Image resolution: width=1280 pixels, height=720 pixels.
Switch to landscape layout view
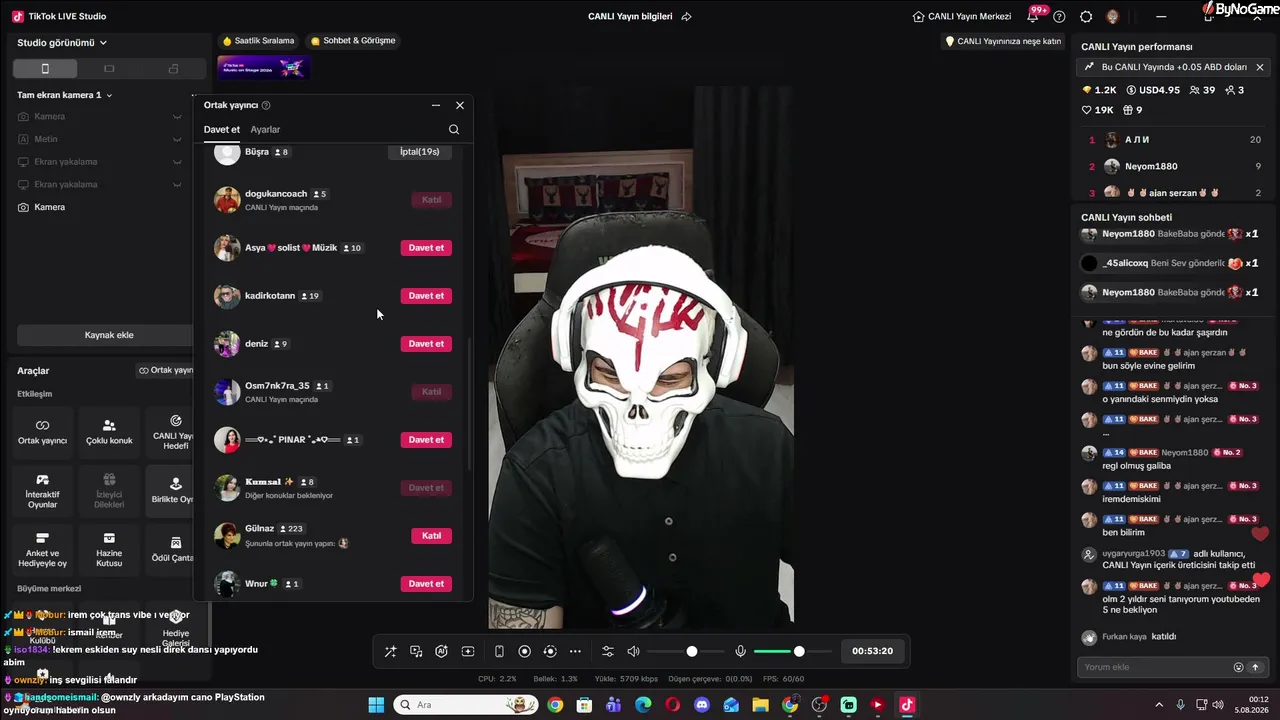[x=109, y=69]
